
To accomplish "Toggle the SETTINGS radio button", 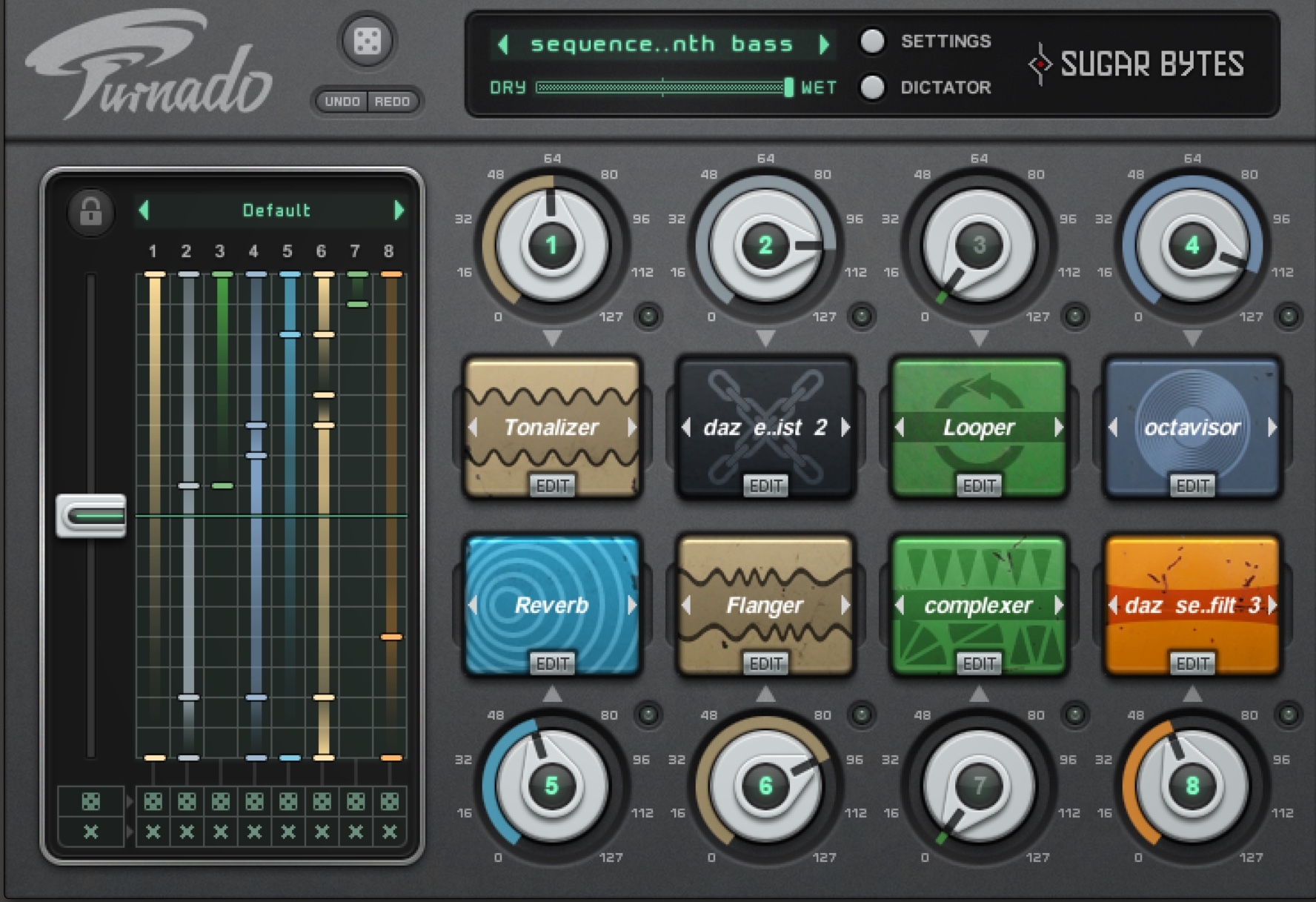I will pyautogui.click(x=872, y=42).
